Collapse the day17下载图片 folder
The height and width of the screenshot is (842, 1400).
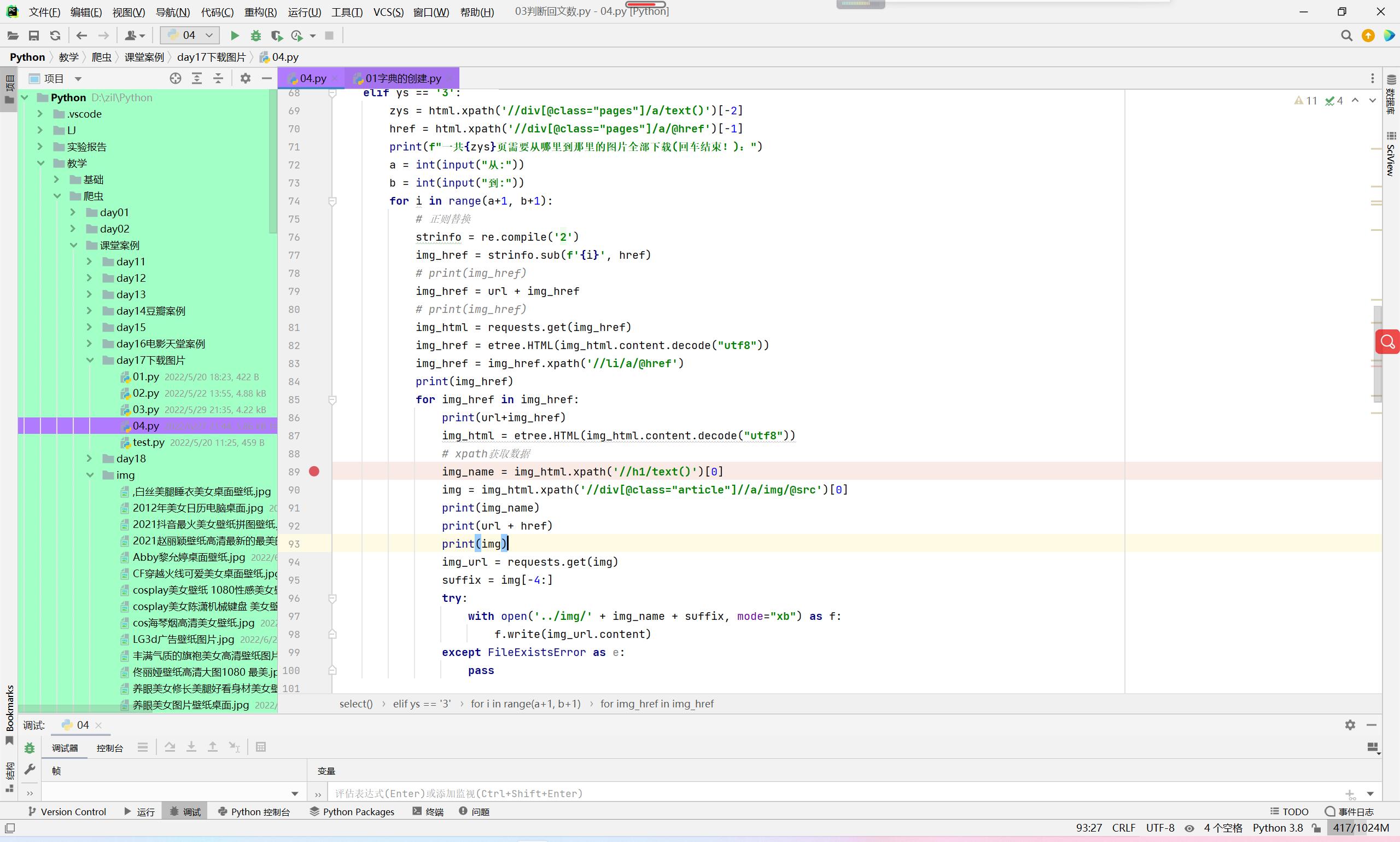click(x=90, y=361)
